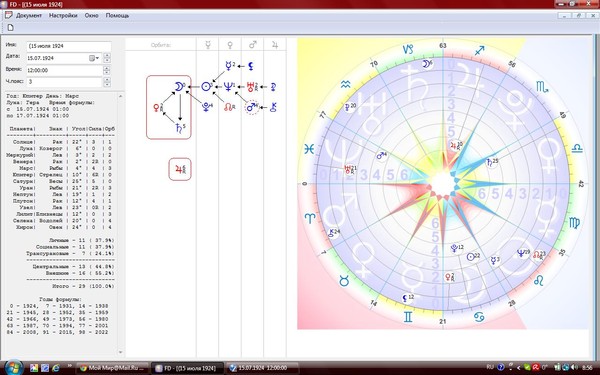The width and height of the screenshot is (600, 375).
Task: Open the date calendar dropdown
Action: pos(94,58)
